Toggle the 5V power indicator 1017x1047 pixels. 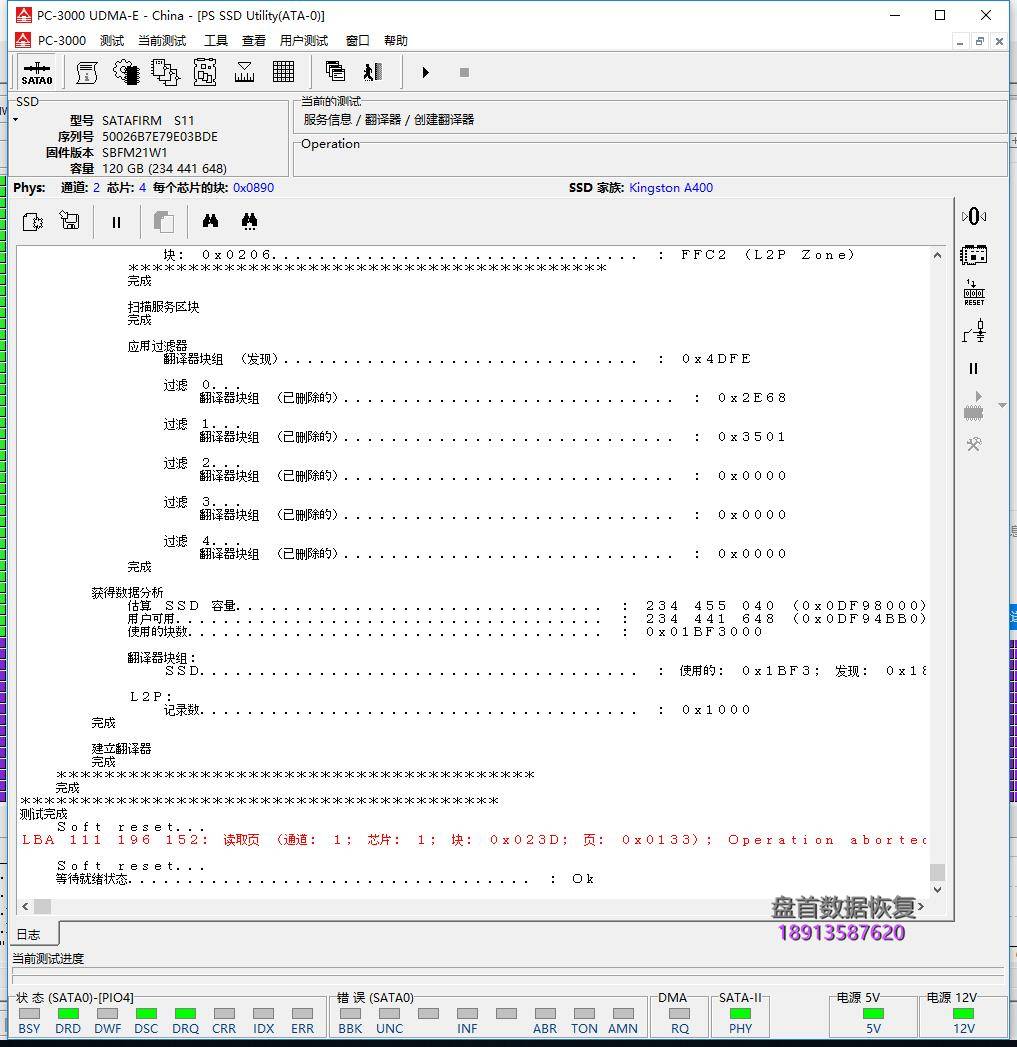[x=873, y=1013]
